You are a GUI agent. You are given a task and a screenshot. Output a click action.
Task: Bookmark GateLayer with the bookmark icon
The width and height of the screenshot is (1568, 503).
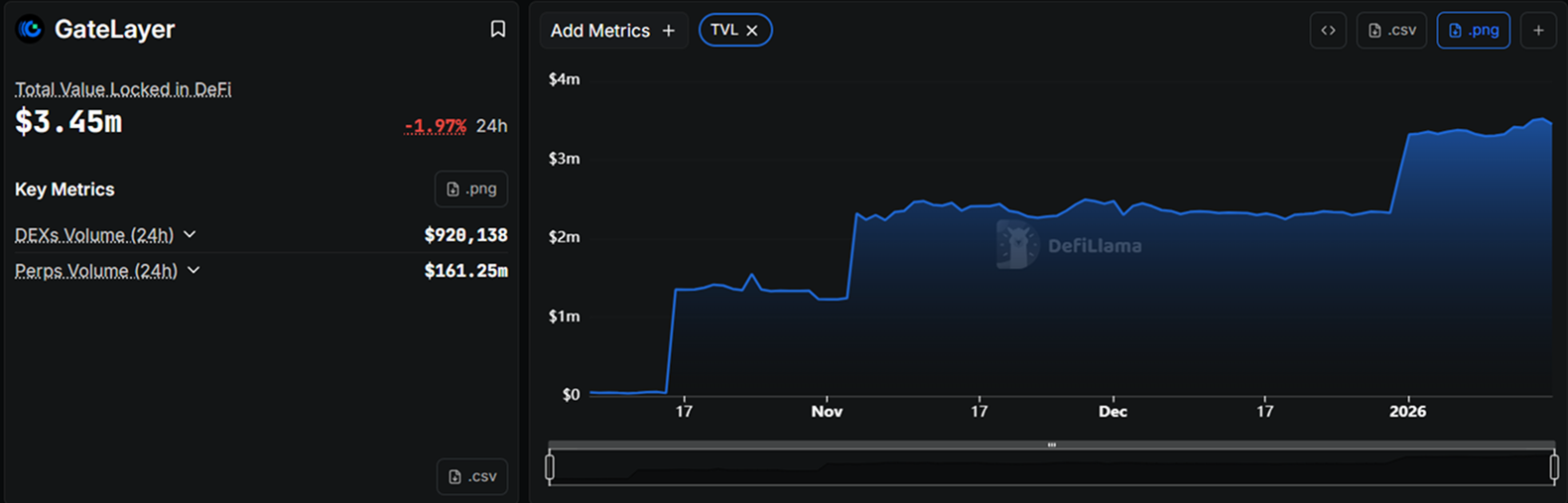pos(498,30)
